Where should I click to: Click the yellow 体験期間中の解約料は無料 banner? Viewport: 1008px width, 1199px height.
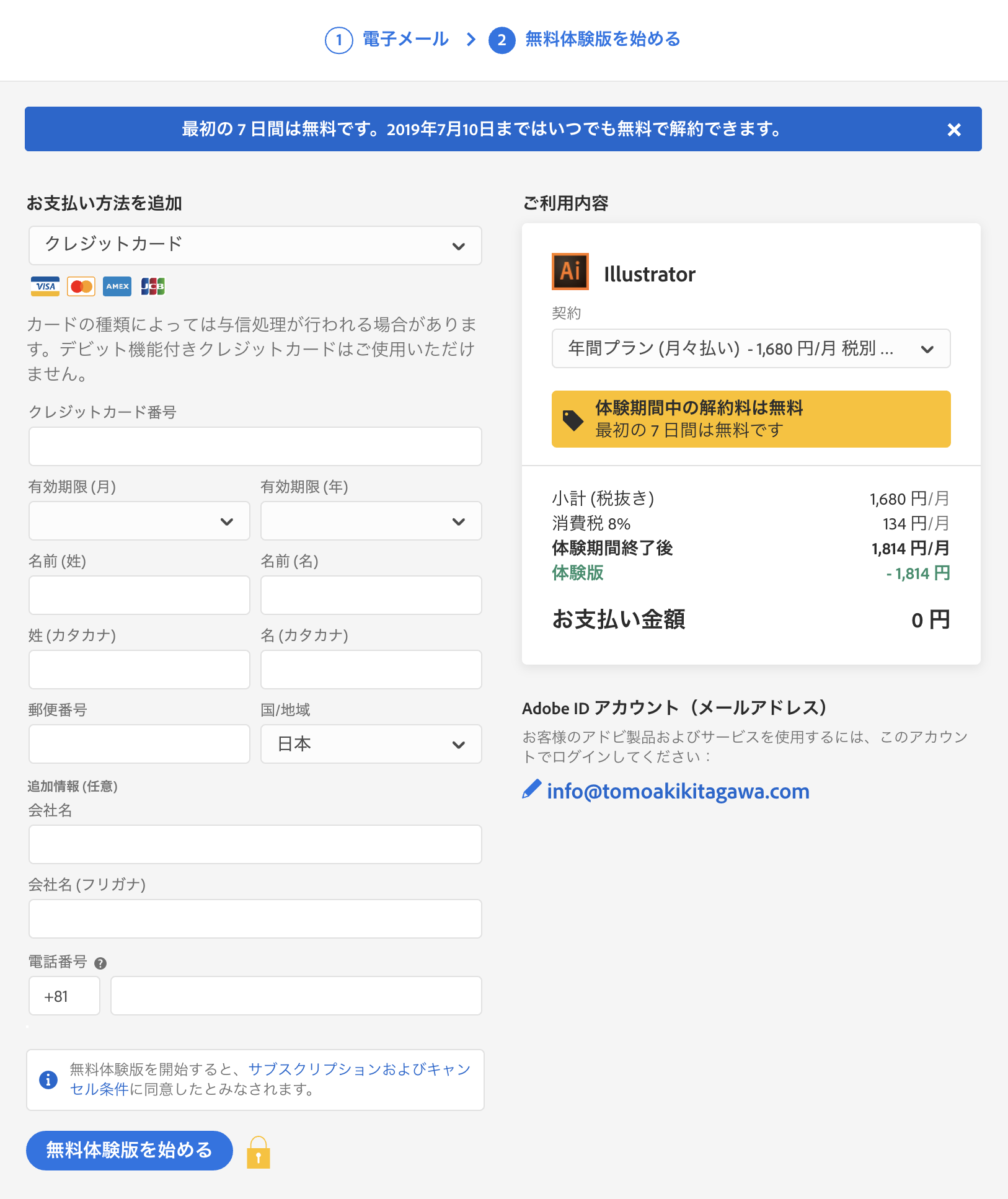tap(751, 419)
